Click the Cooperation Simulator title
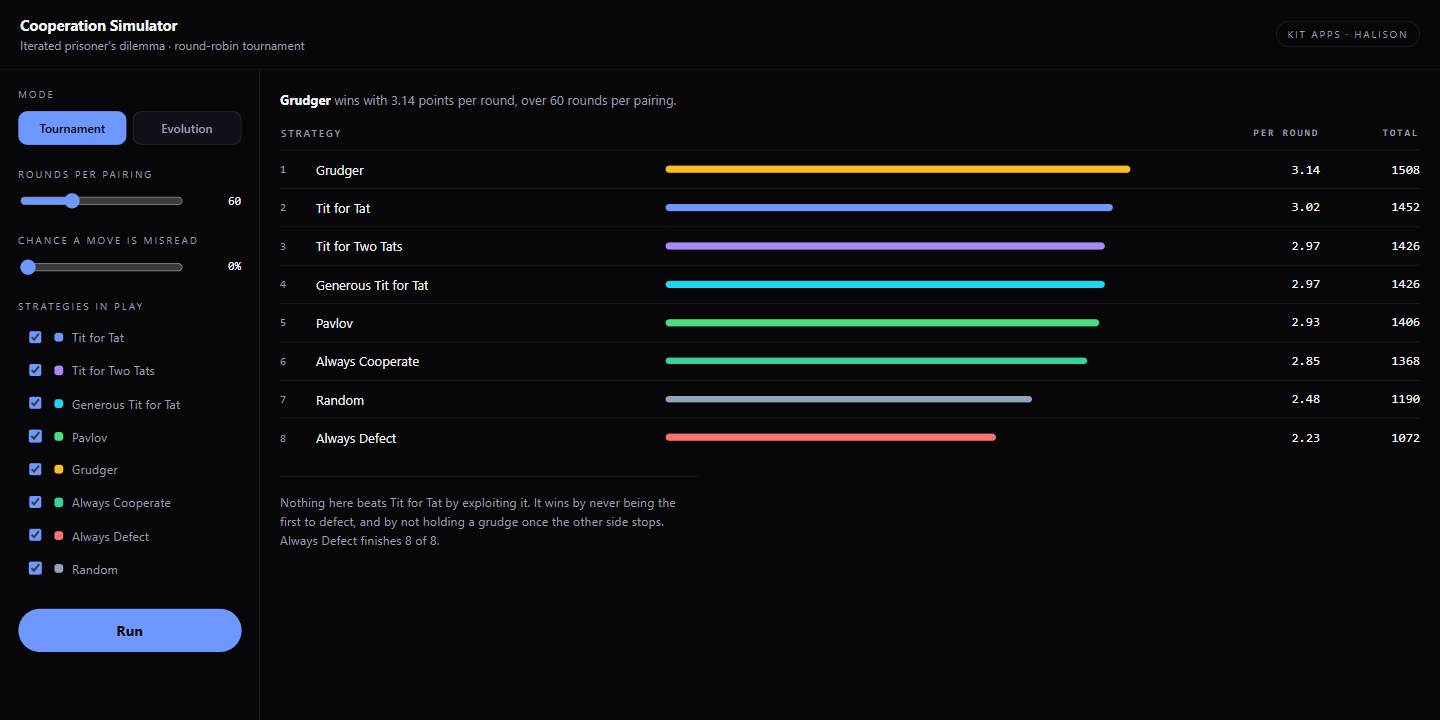The width and height of the screenshot is (1440, 720). pyautogui.click(x=99, y=26)
